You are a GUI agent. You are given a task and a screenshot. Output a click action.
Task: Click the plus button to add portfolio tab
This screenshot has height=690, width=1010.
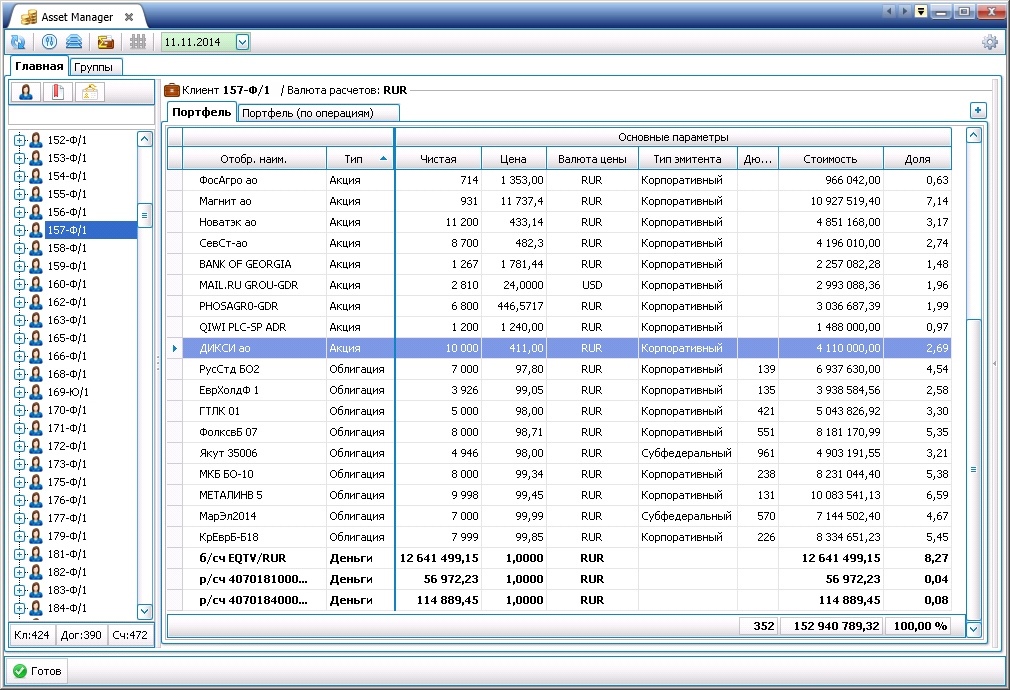click(979, 111)
